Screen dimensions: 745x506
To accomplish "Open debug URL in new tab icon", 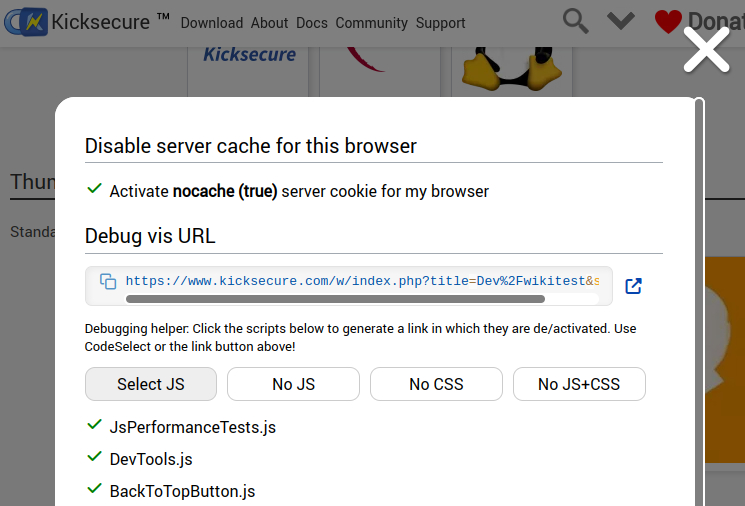I will point(633,286).
